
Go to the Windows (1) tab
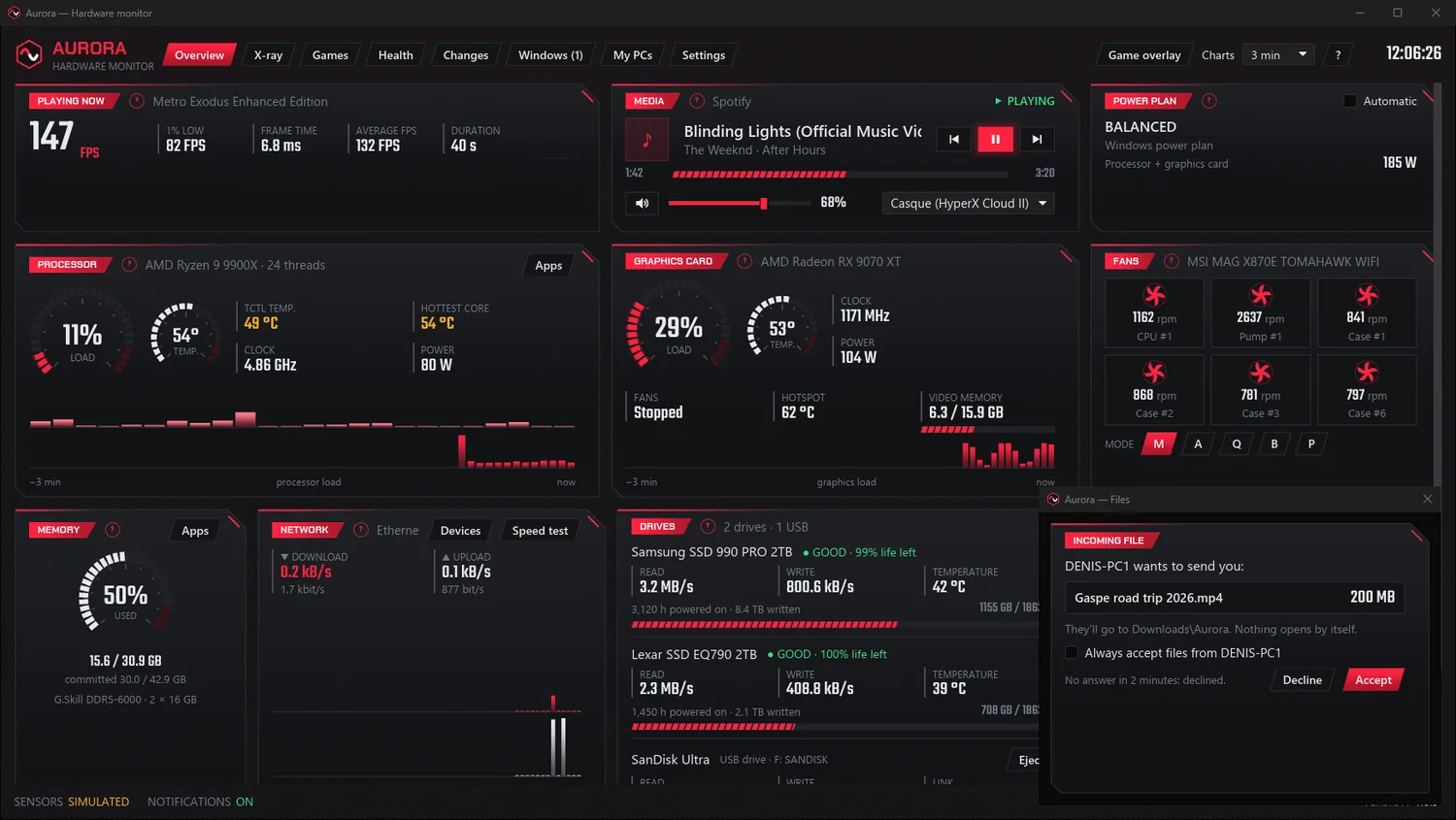[x=550, y=55]
